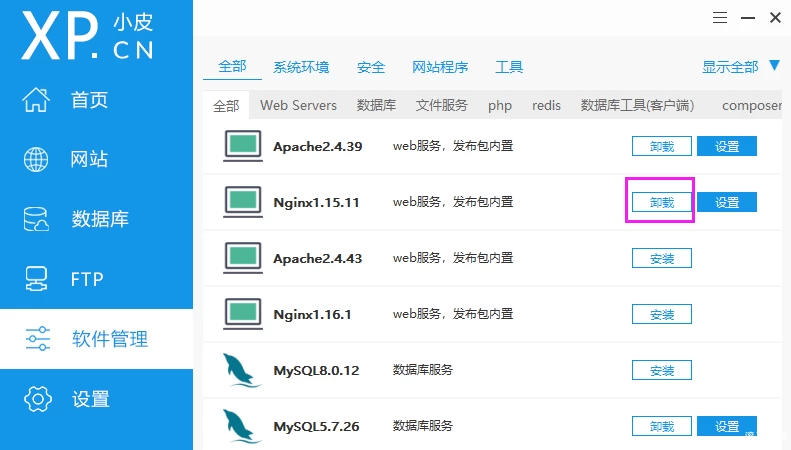Click the Apache2.4.39 name text
This screenshot has width=791, height=450.
tap(318, 147)
